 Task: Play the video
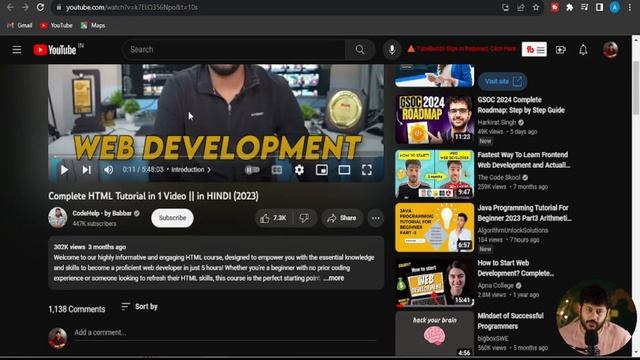(64, 170)
